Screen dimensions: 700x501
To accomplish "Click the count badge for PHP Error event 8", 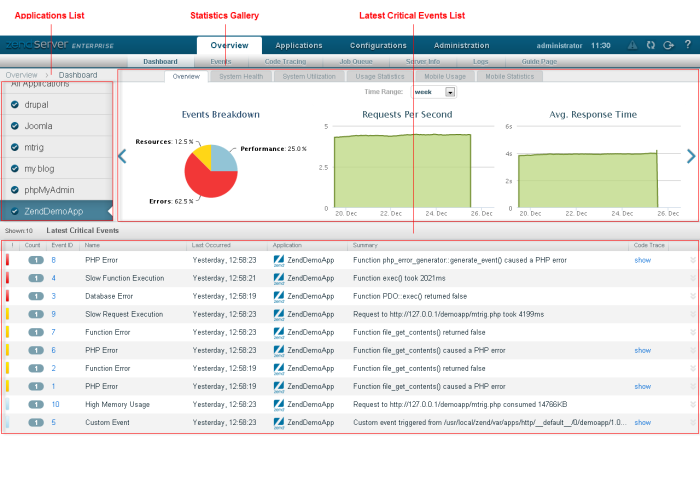I will [35, 260].
